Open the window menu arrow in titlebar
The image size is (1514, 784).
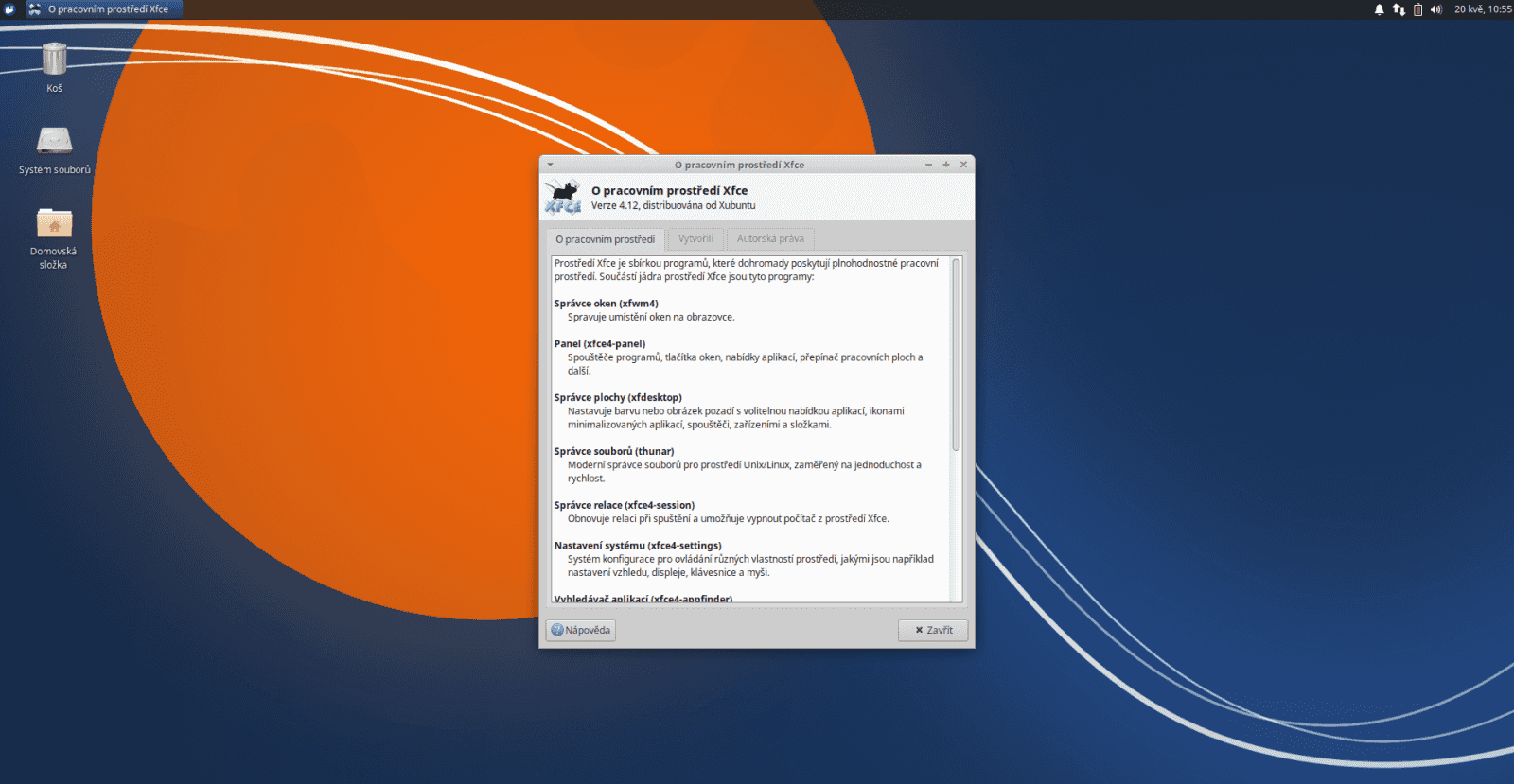tap(550, 165)
